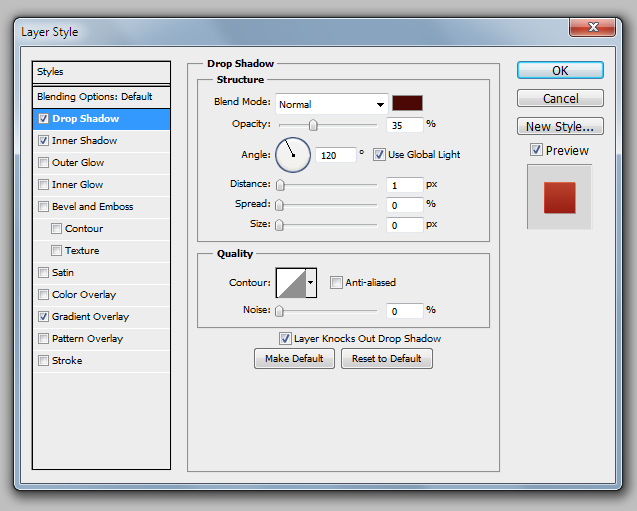Click the Size slider handle

tap(279, 225)
